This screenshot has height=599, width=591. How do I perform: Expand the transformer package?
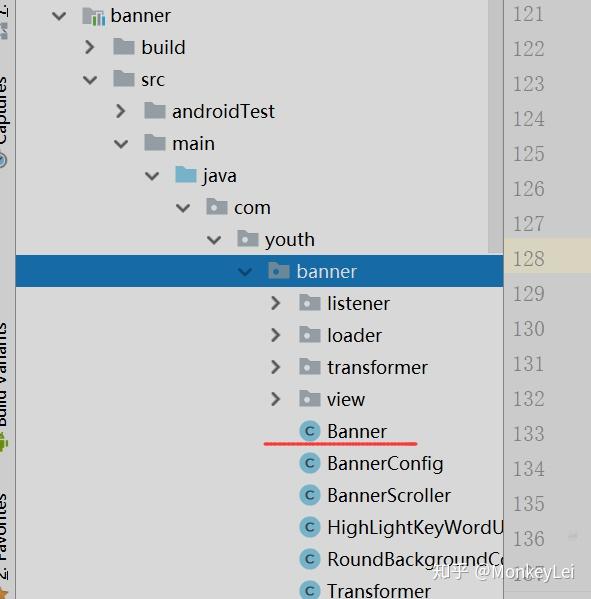click(x=275, y=367)
